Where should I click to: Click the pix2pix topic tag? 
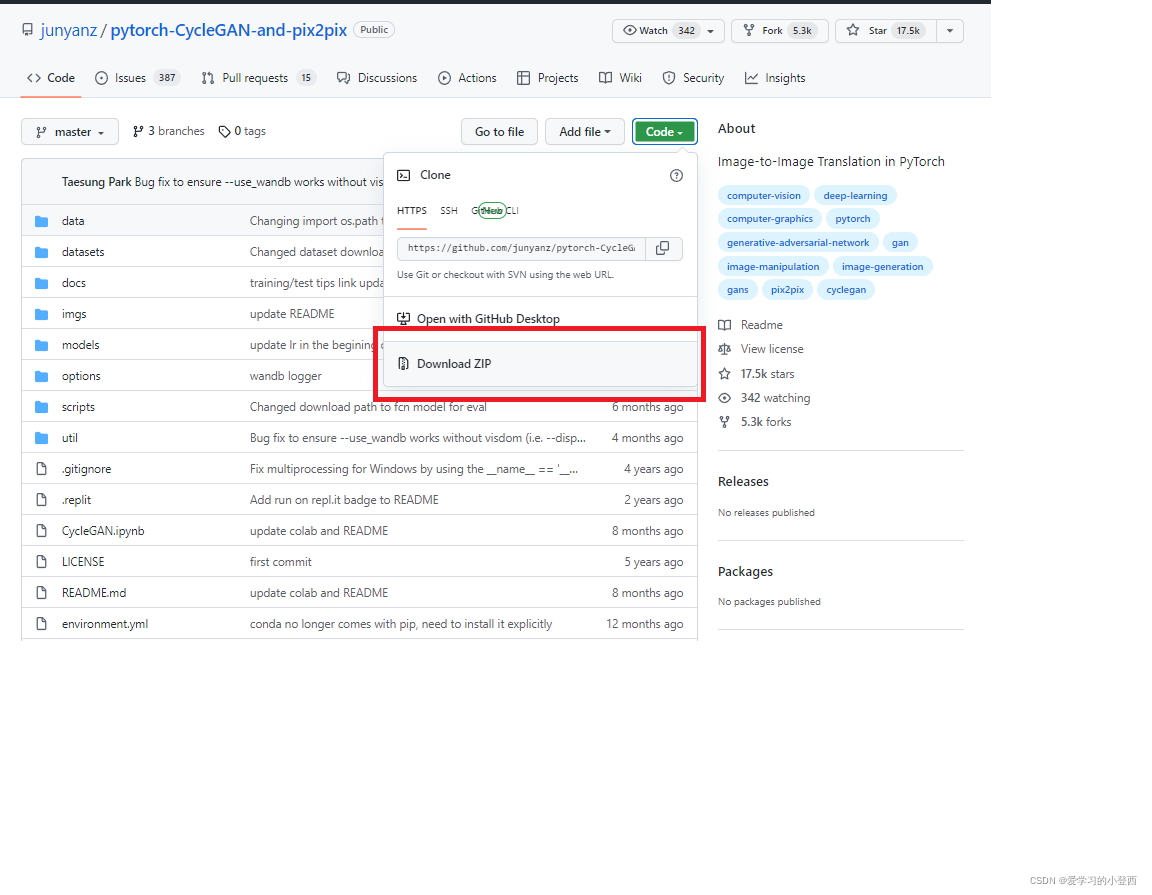[x=787, y=290]
